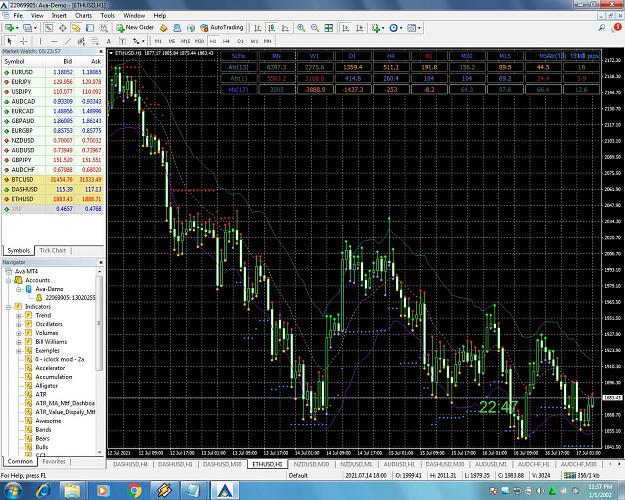Close the Market Watch panel
The width and height of the screenshot is (625, 500).
(x=101, y=51)
